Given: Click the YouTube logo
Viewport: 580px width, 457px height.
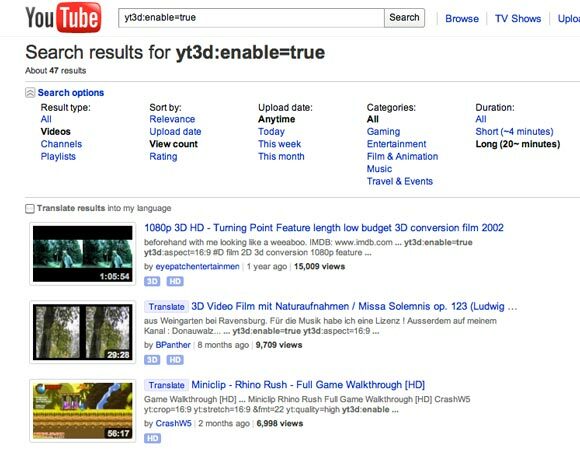Looking at the screenshot, I should 63,17.
